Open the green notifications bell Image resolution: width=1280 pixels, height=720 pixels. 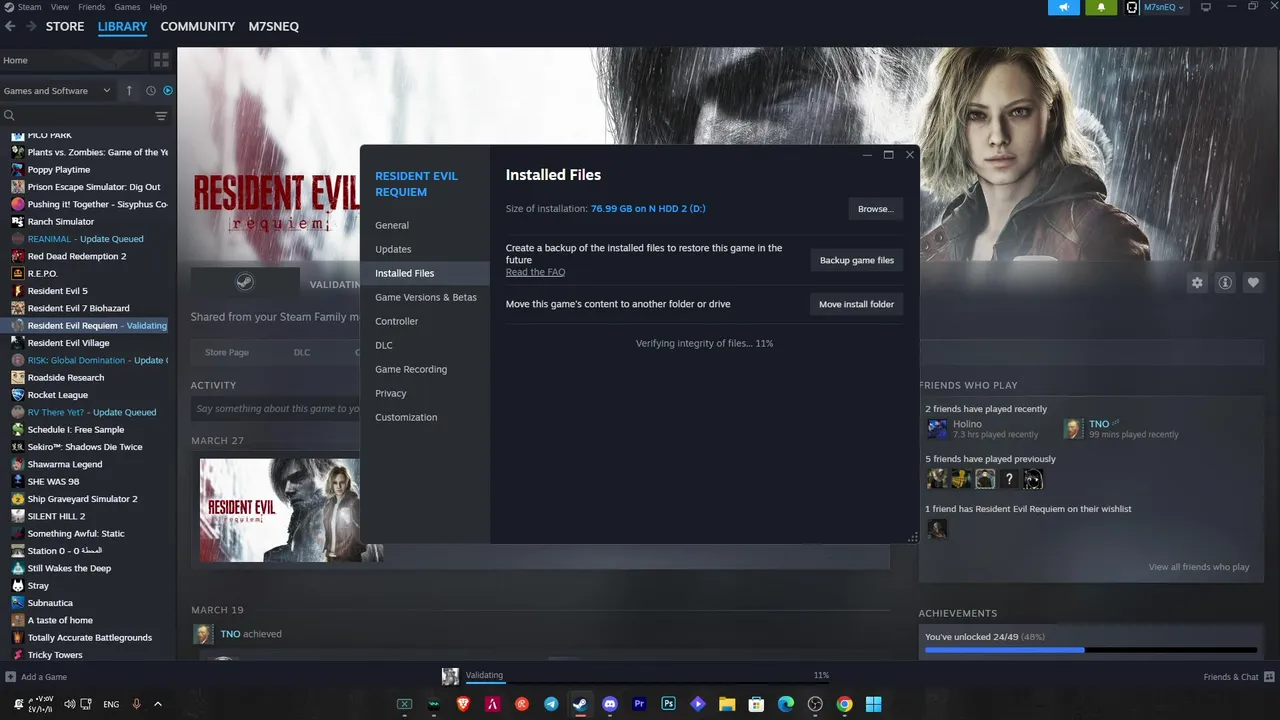coord(1101,7)
